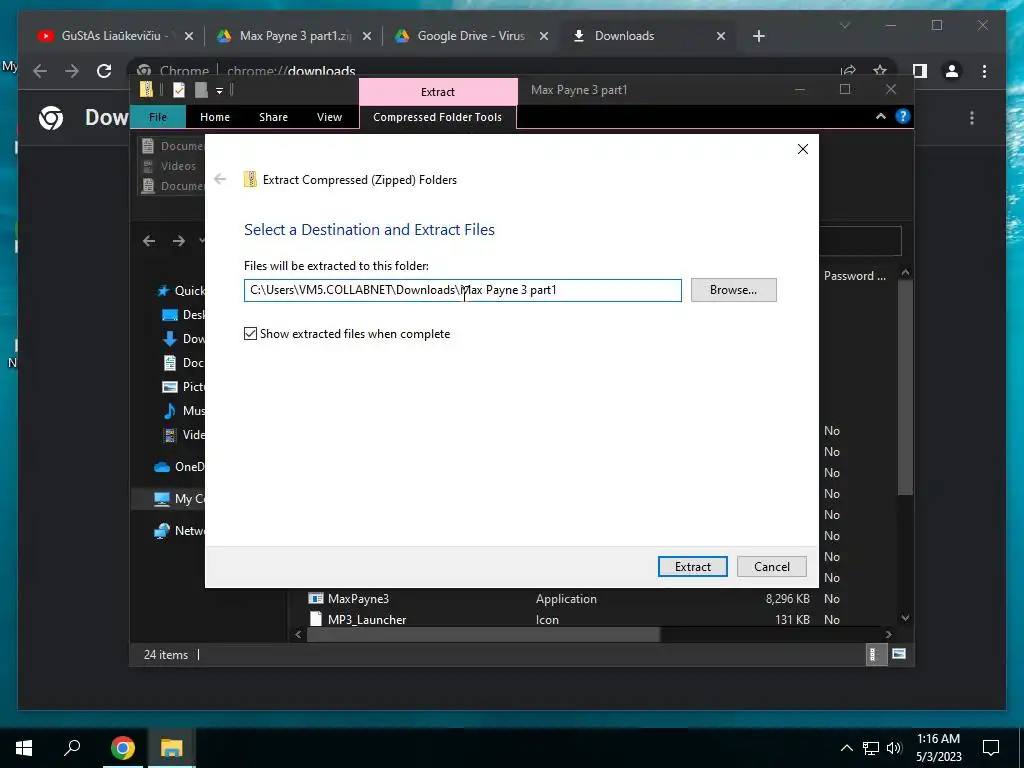Switch to large icons view in status bar
The image size is (1024, 768).
pos(899,654)
